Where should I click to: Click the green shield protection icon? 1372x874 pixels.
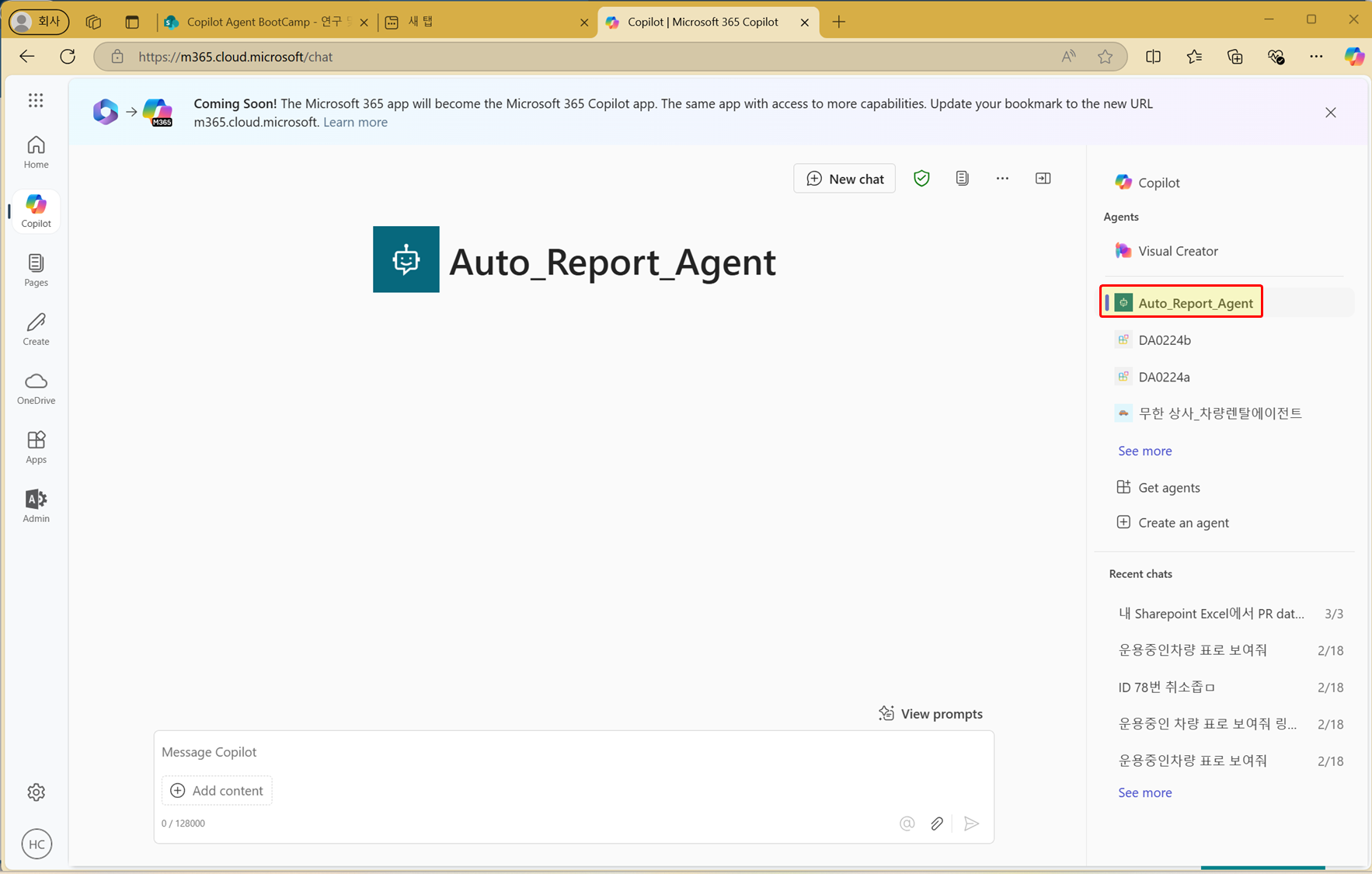pos(921,179)
